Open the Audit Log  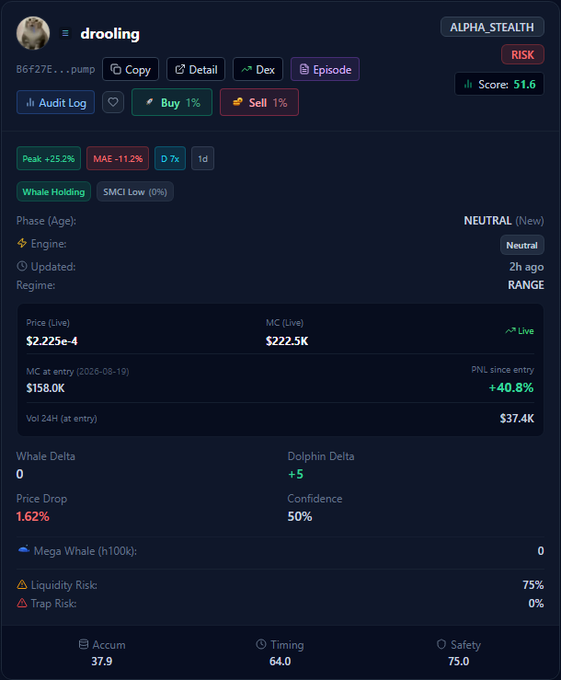[x=55, y=102]
